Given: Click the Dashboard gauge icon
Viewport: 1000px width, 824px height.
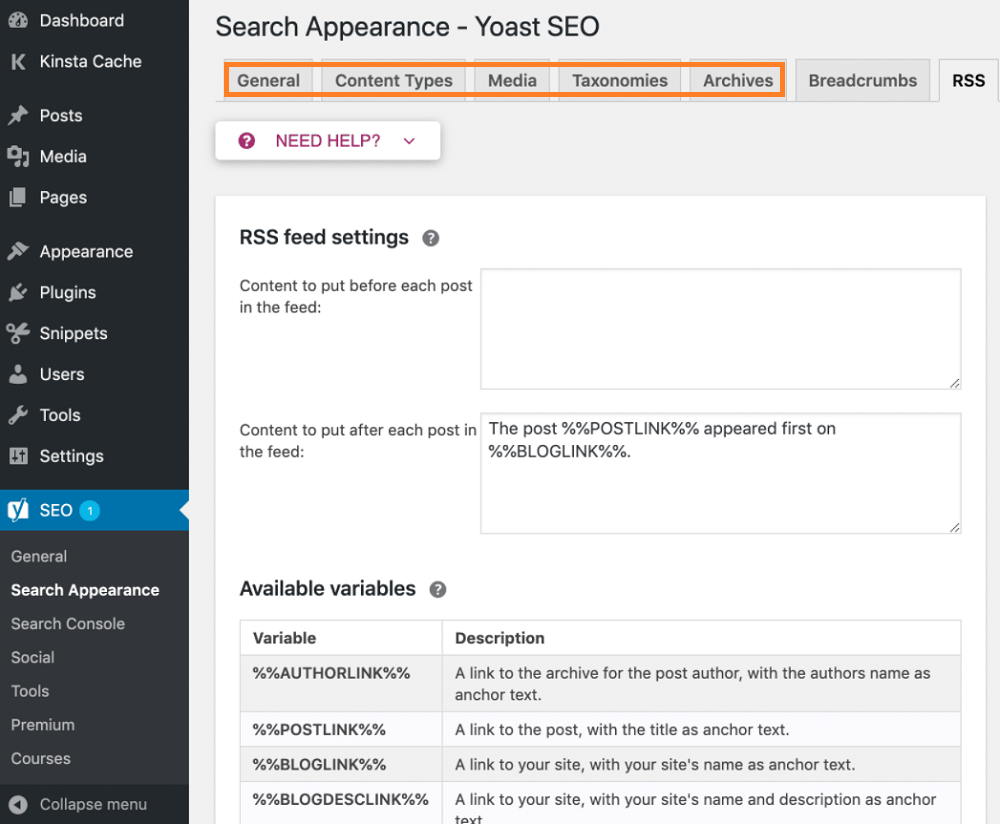Looking at the screenshot, I should pos(18,20).
